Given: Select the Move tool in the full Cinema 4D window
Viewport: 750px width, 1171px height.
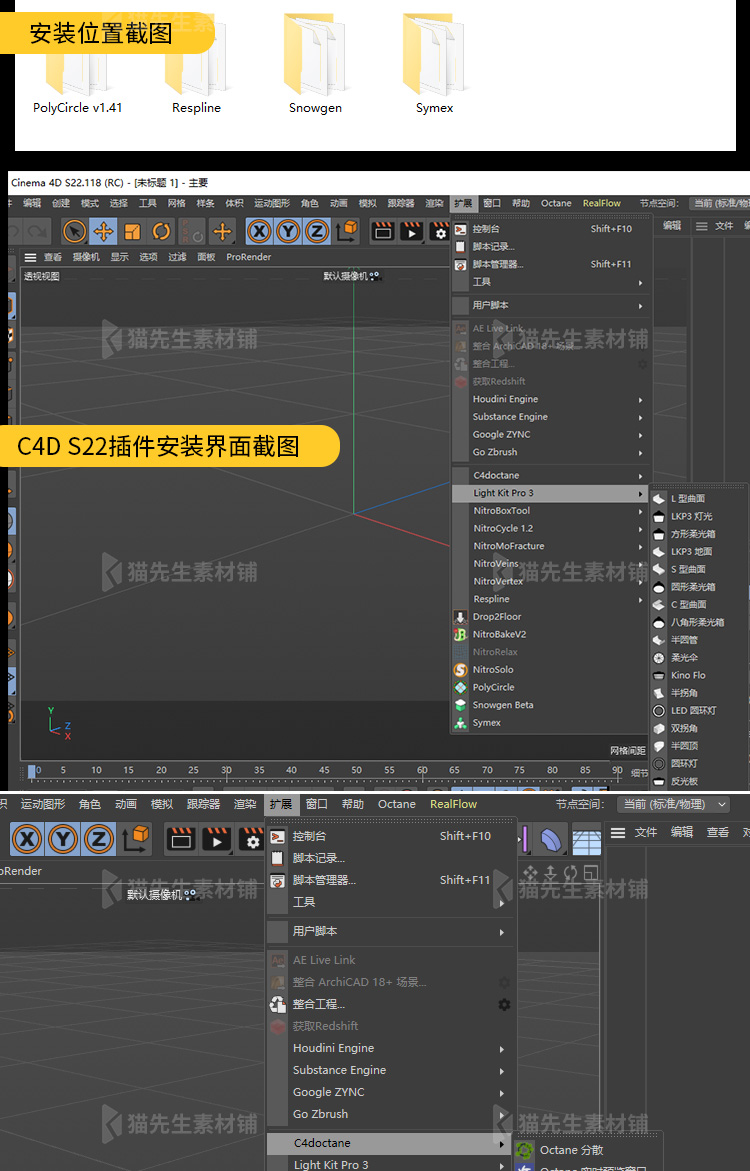Looking at the screenshot, I should [x=103, y=232].
